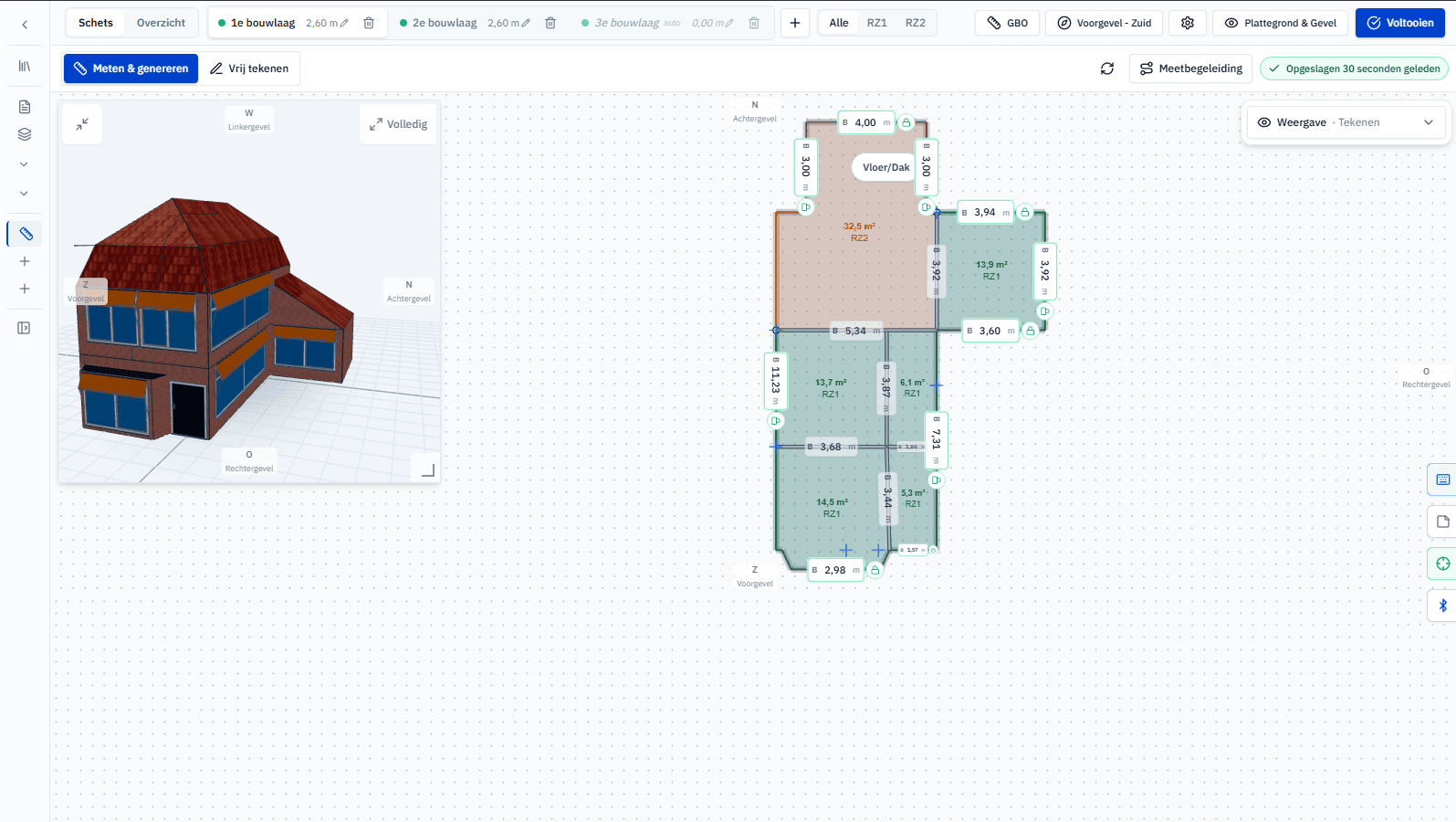
Task: Click the green crosshair target icon
Action: coord(1442,564)
